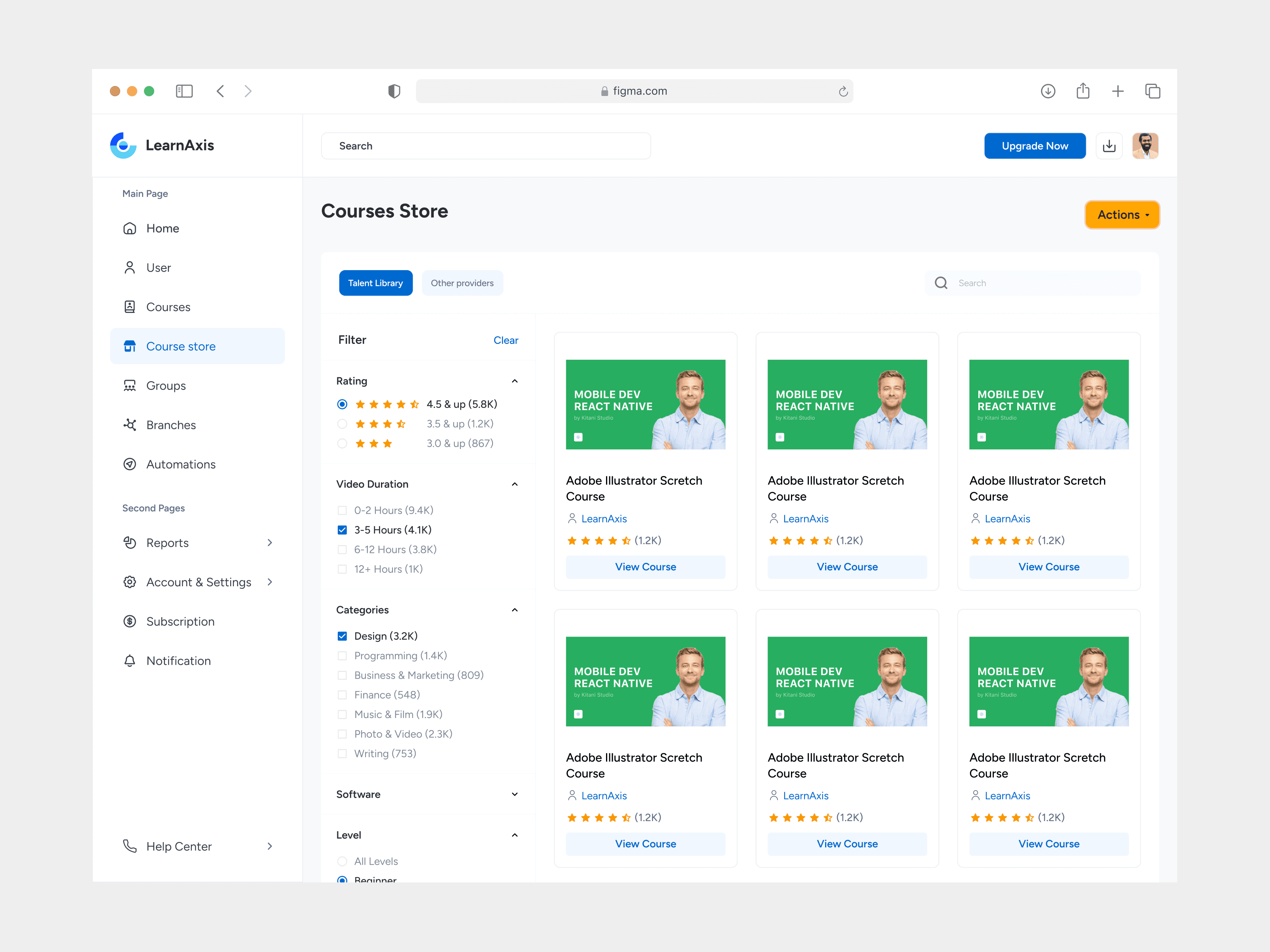Check the 0-2 Hours duration box

(342, 510)
